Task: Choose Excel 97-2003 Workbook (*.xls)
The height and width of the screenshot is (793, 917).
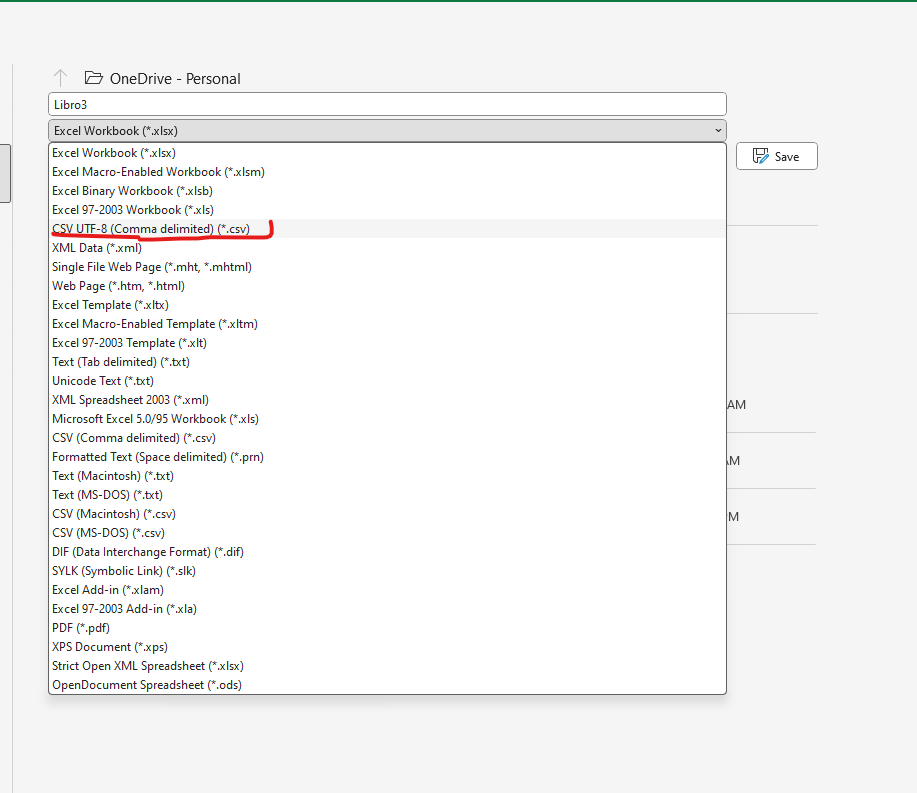Action: (x=387, y=209)
